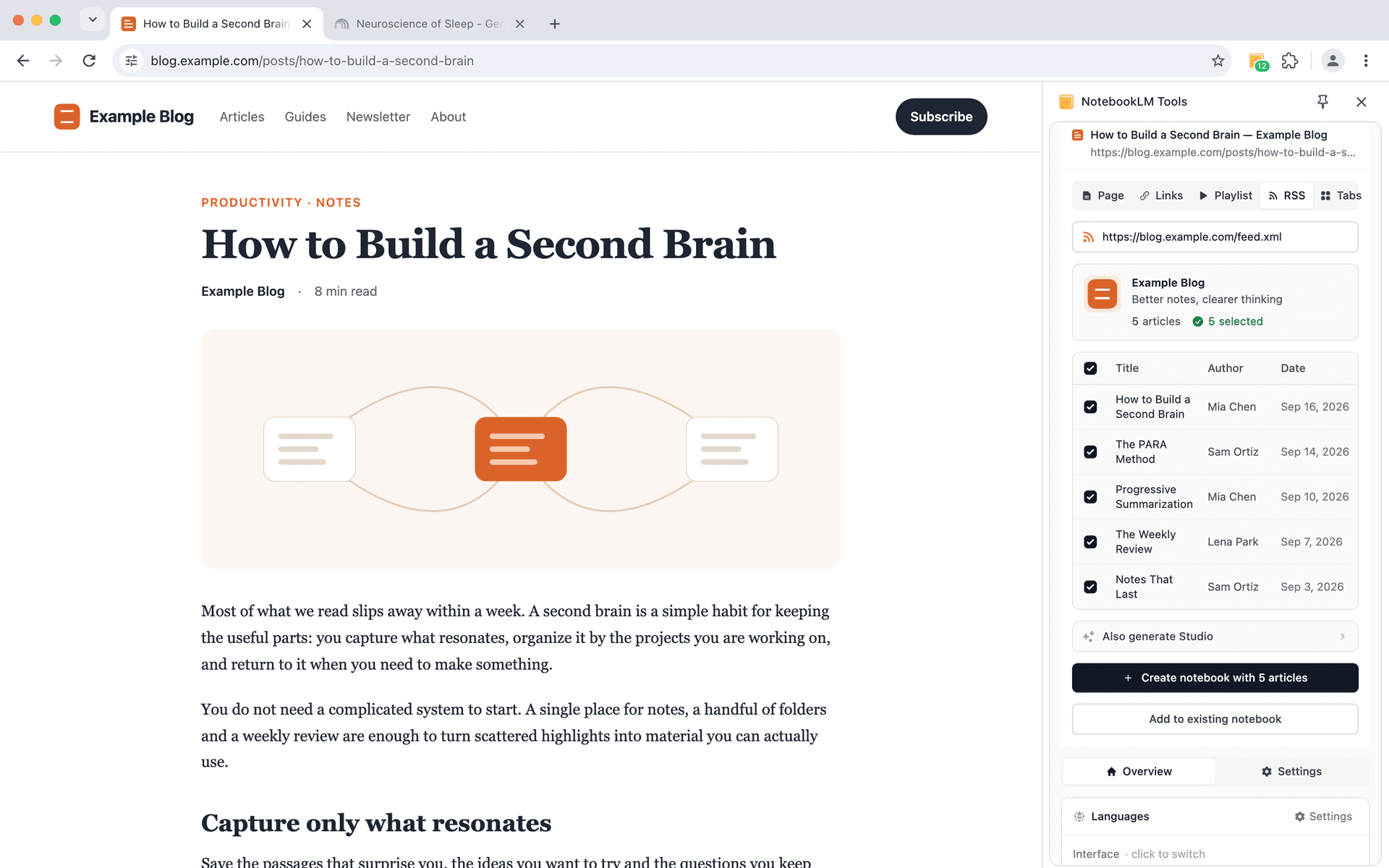Click the Sep 16, 2026 date cell
Viewport: 1389px width, 868px height.
pos(1314,407)
